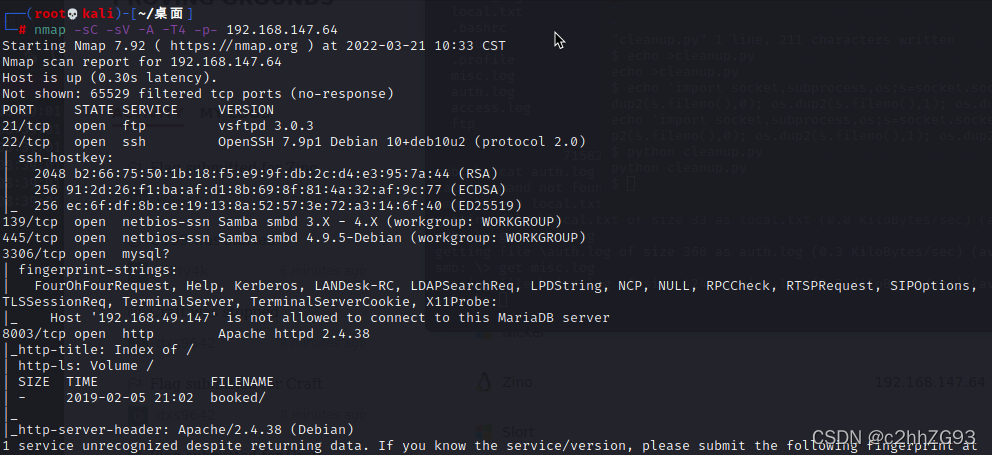
Task: Click the RSA ssh-hostkey fingerprint line
Action: pyautogui.click(x=266, y=173)
